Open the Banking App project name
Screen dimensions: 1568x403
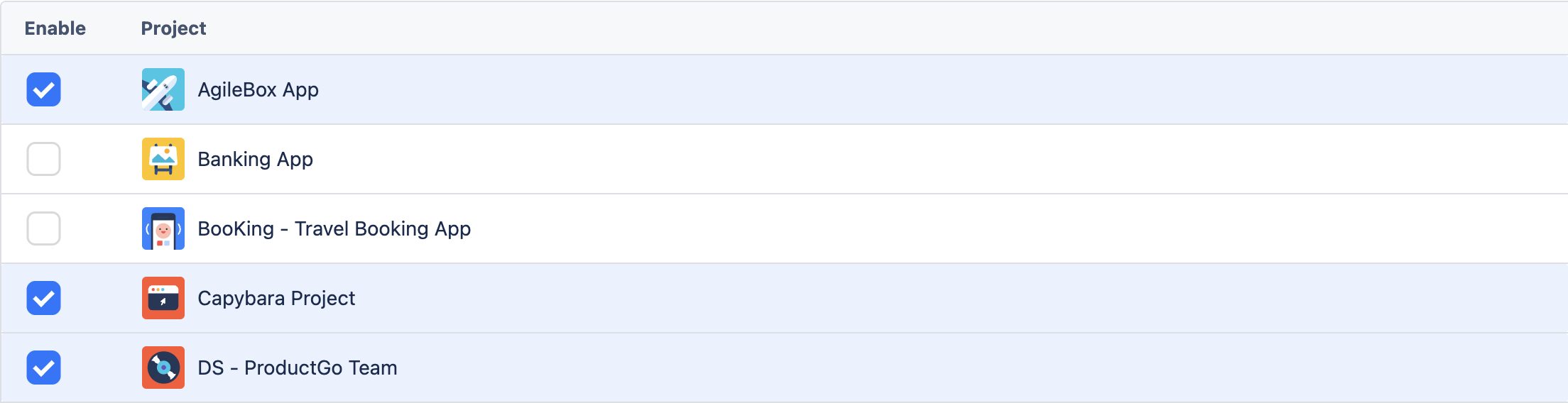(x=255, y=160)
